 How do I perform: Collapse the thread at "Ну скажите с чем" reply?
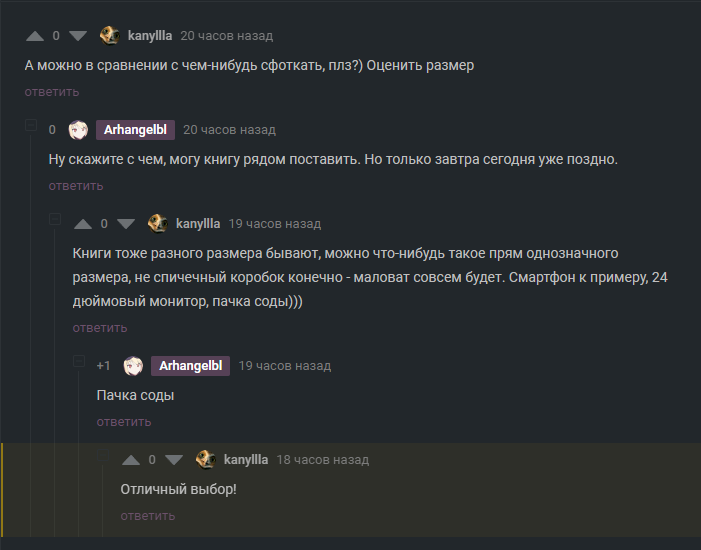pyautogui.click(x=31, y=127)
